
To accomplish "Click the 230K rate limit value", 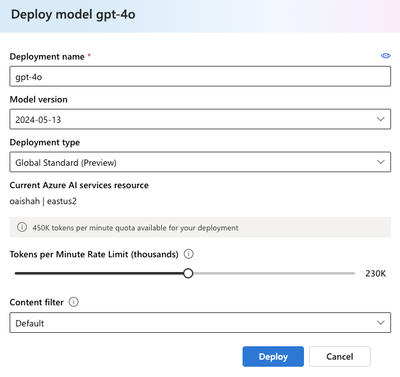I will [x=375, y=274].
